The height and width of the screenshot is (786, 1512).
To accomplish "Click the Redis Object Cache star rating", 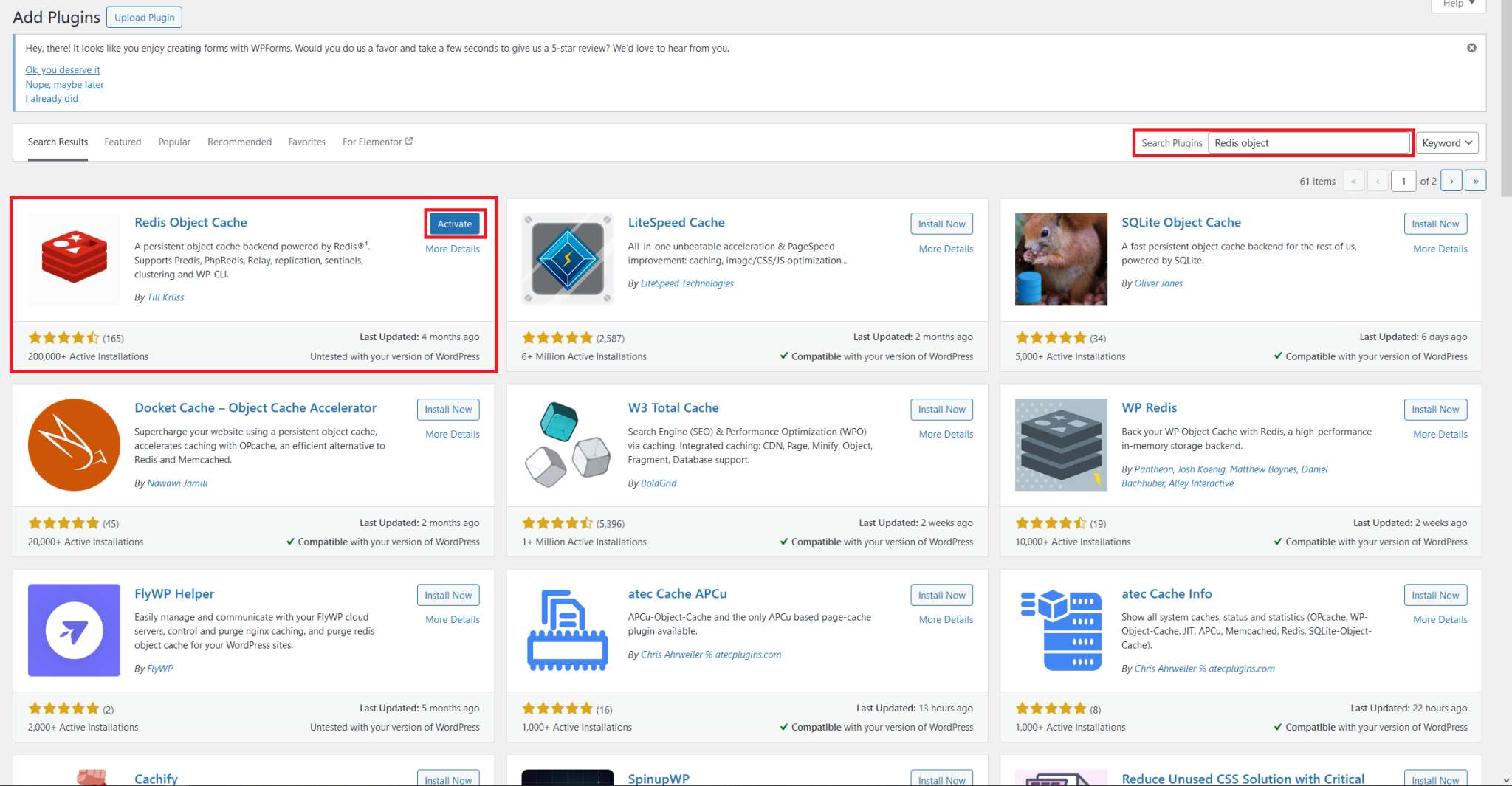I will (x=63, y=338).
